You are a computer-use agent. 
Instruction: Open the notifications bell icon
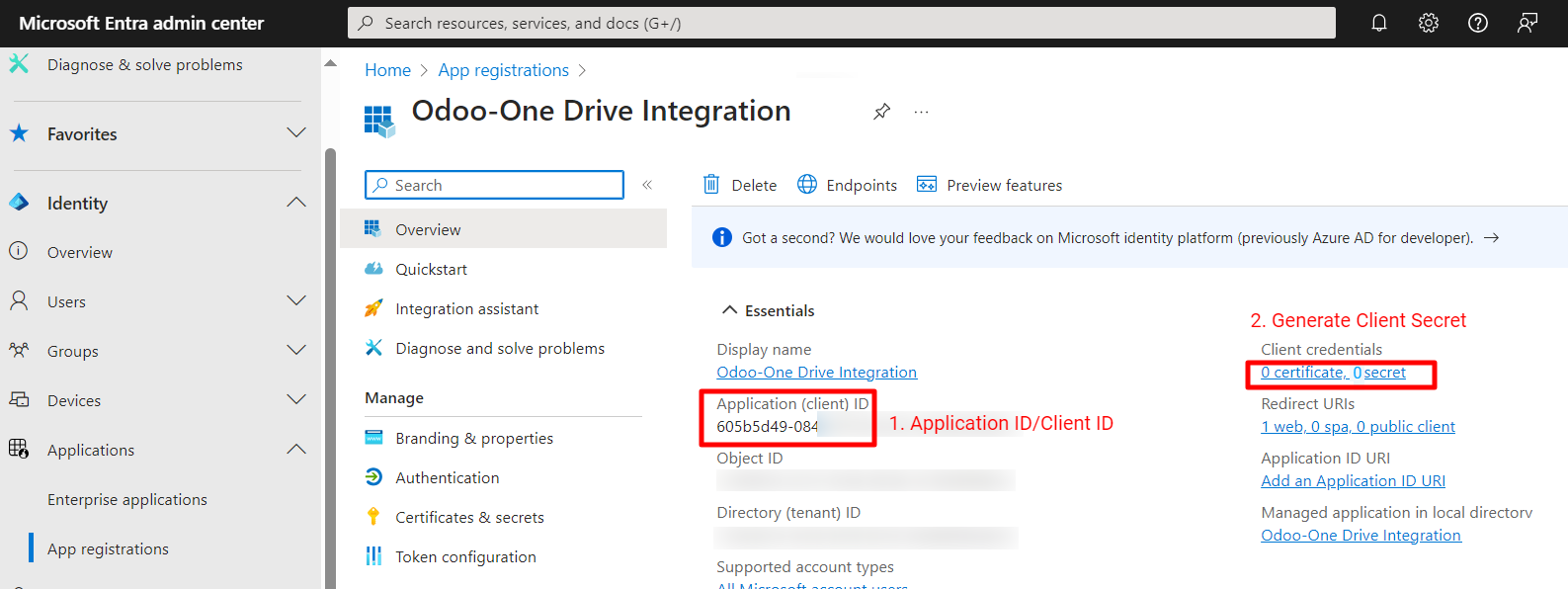(x=1379, y=23)
